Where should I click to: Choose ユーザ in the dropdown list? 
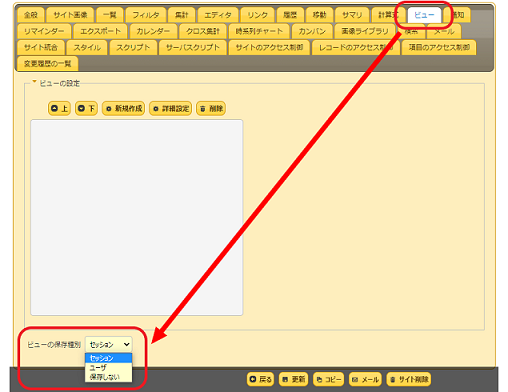coord(109,367)
